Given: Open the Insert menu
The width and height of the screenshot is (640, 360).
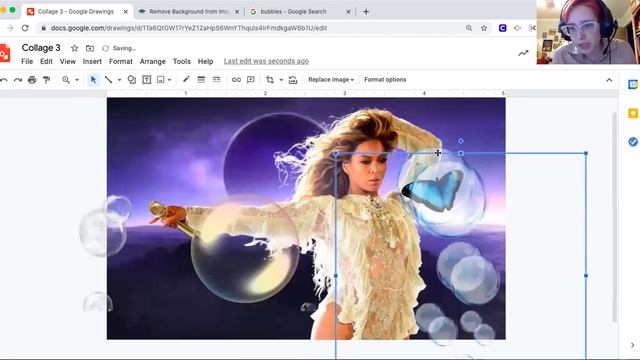Looking at the screenshot, I should [92, 61].
